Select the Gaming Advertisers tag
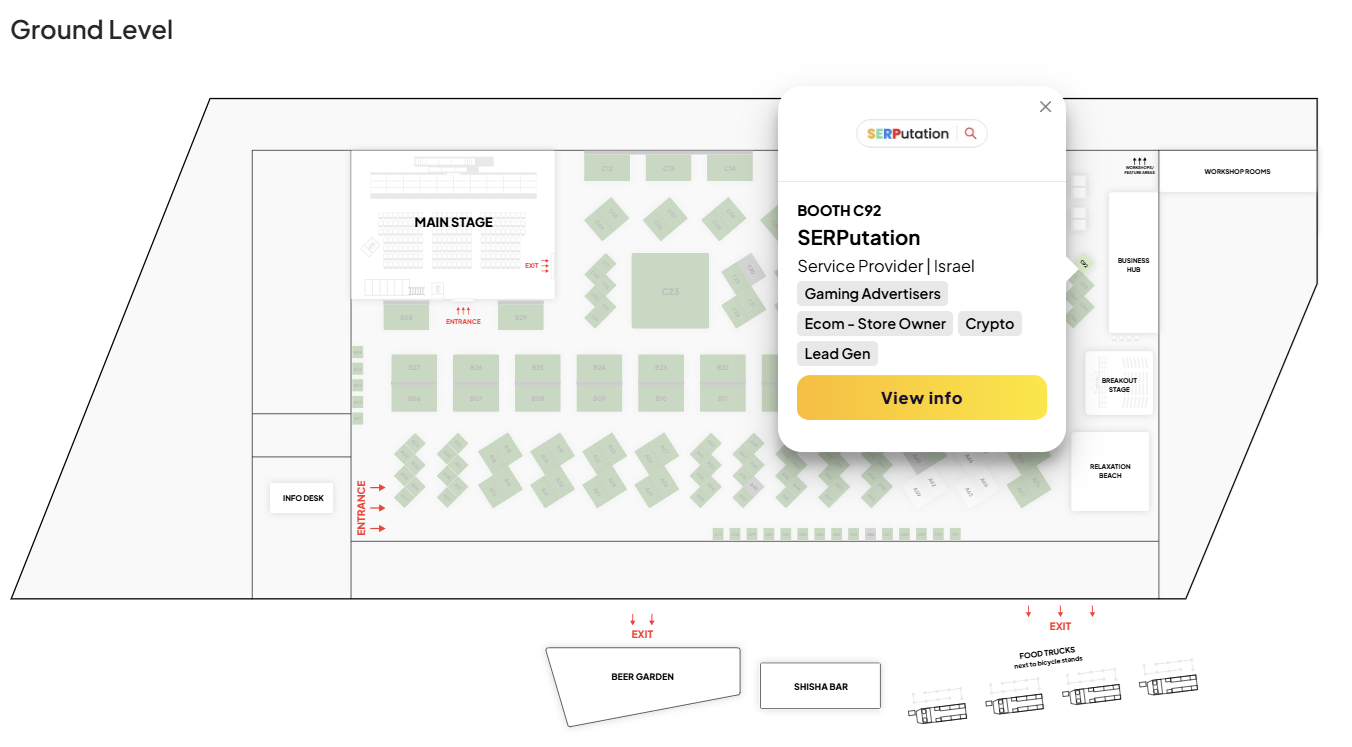 872,294
